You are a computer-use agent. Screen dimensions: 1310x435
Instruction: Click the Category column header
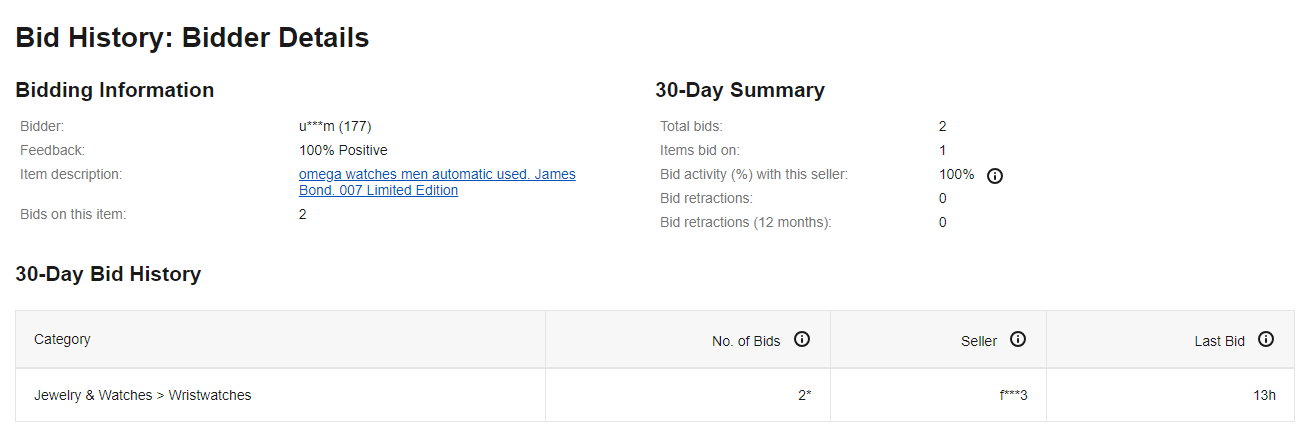62,339
